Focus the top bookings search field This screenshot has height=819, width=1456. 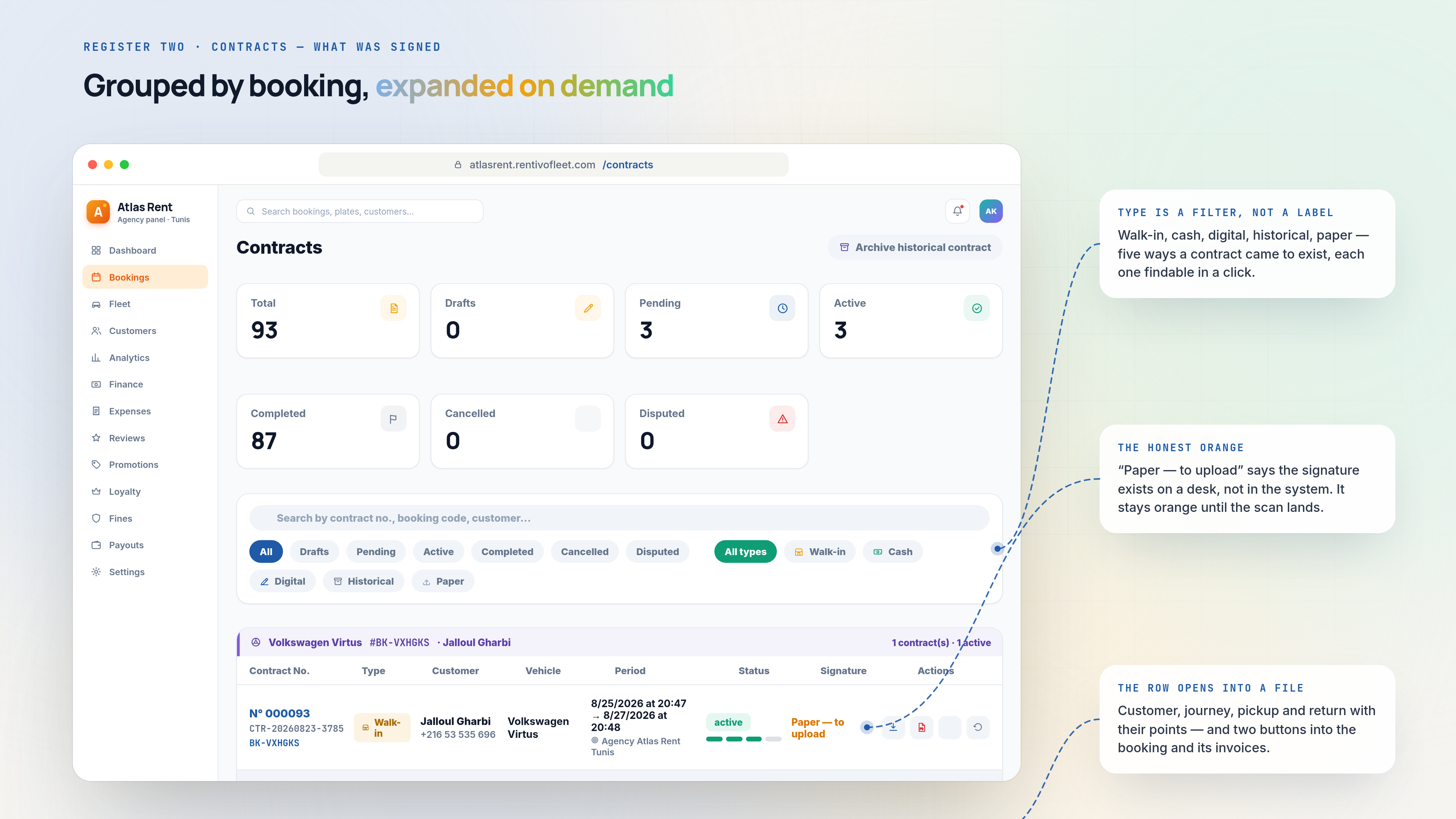pos(359,211)
